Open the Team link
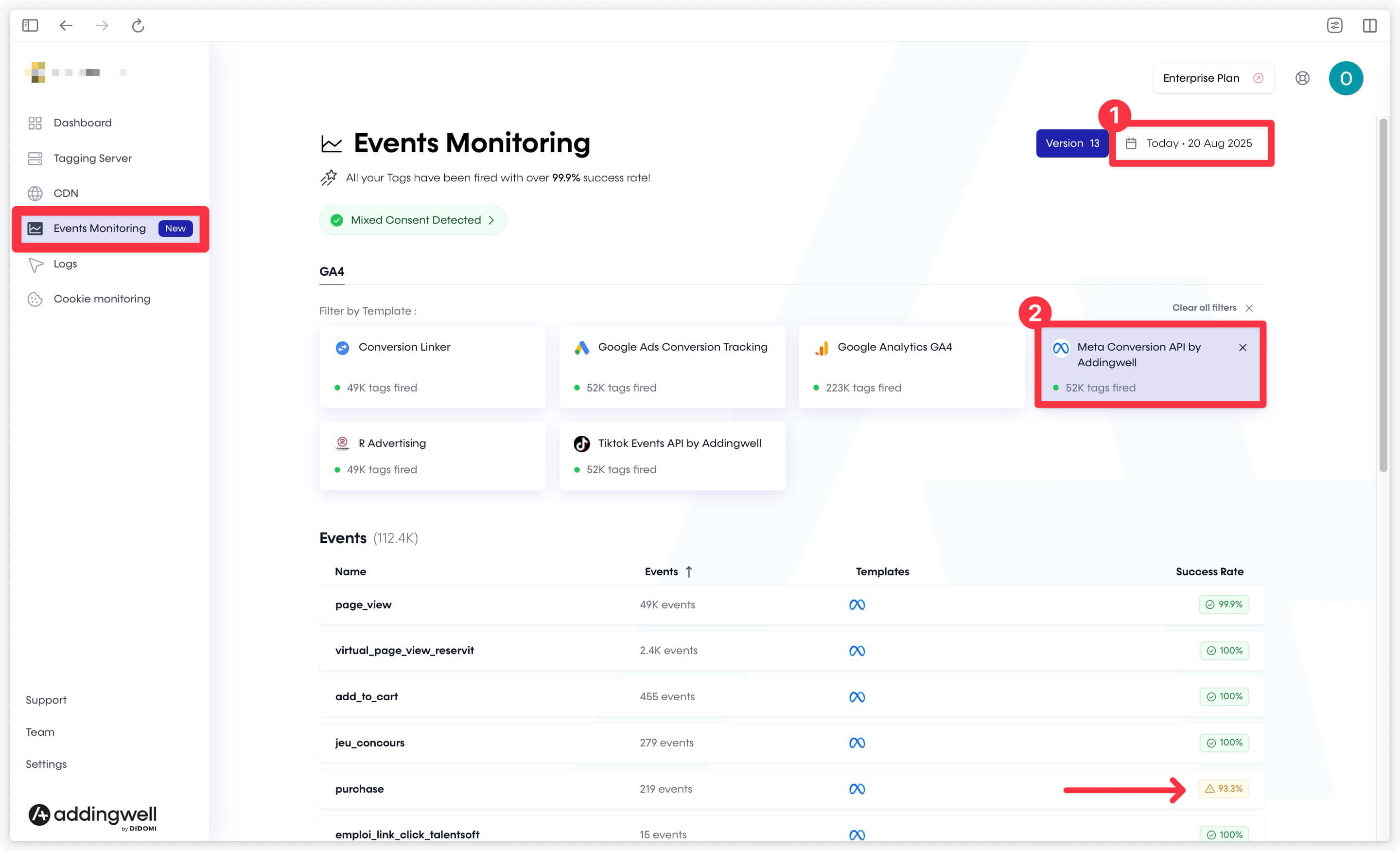The width and height of the screenshot is (1400, 851). click(x=40, y=732)
